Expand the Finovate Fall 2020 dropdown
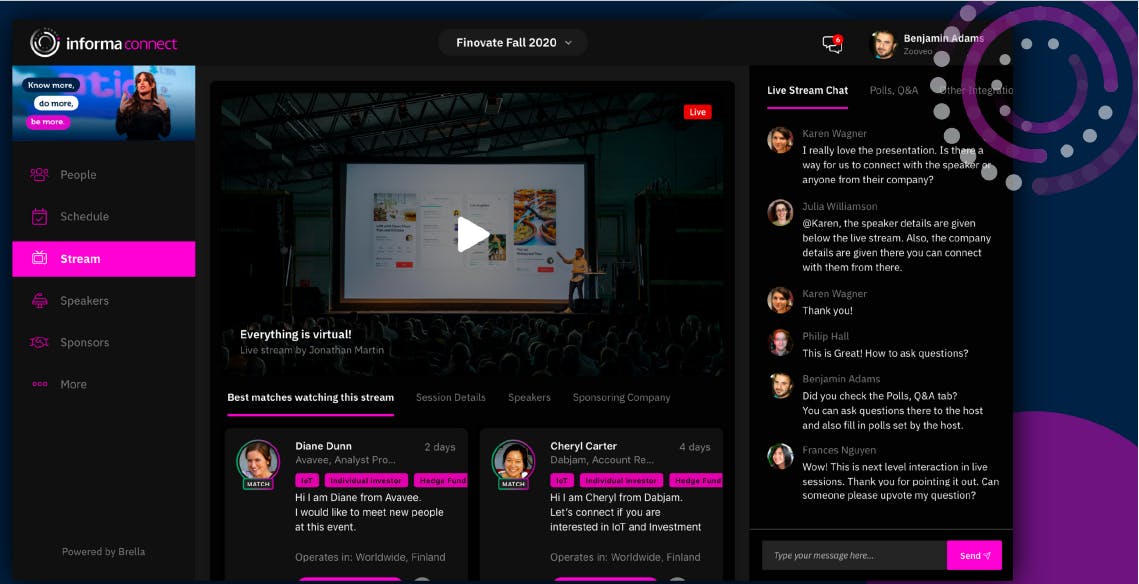This screenshot has height=584, width=1139. [x=513, y=43]
